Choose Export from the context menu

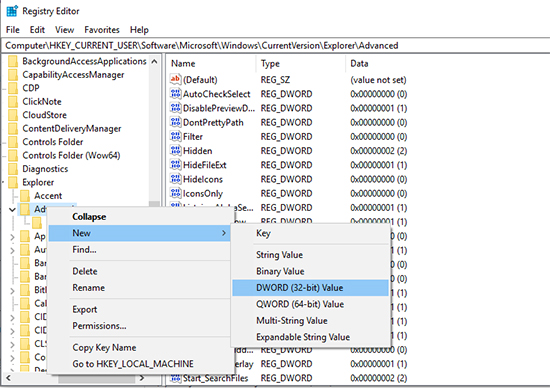point(85,309)
